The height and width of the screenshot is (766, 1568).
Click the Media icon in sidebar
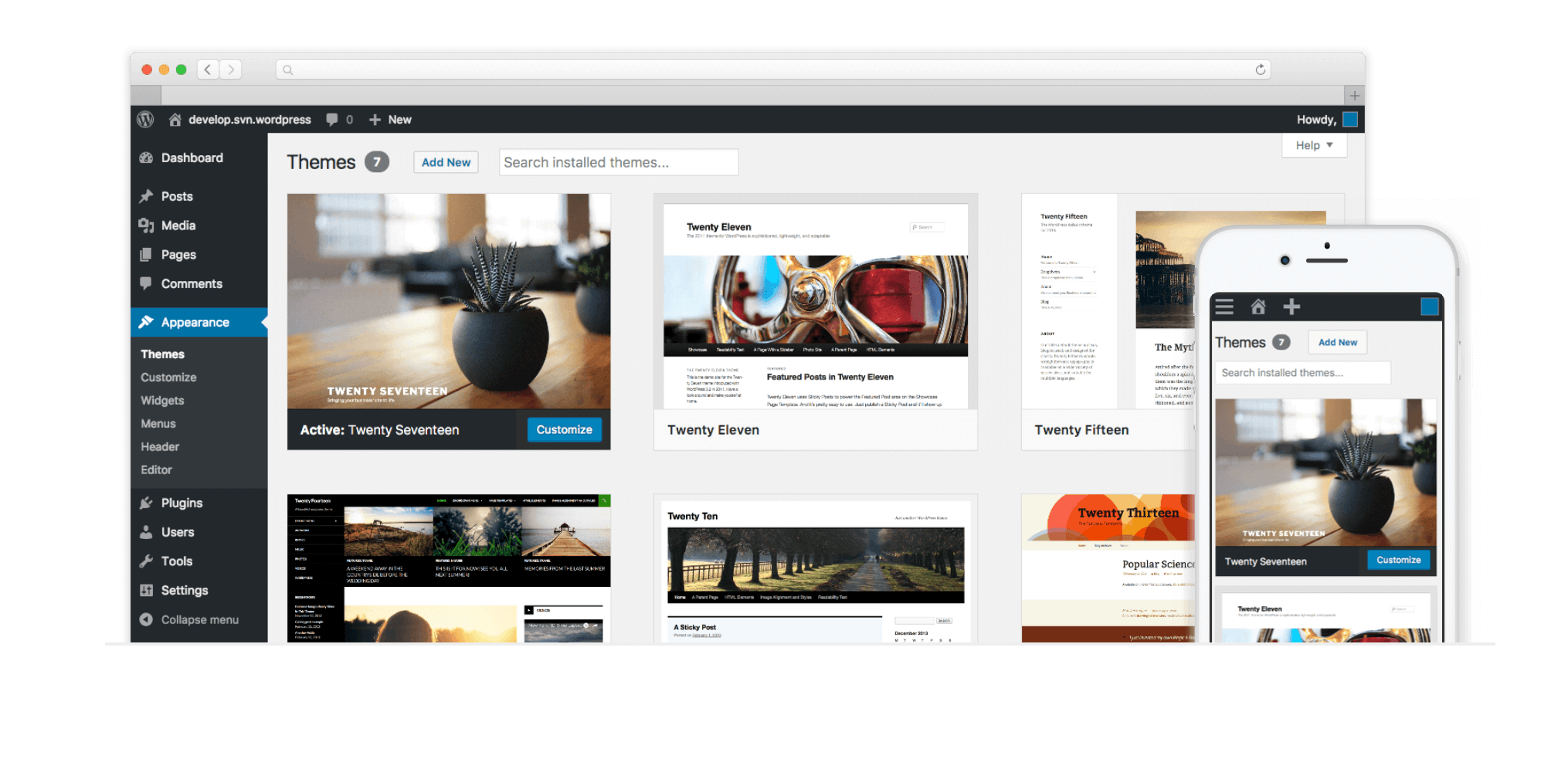146,225
